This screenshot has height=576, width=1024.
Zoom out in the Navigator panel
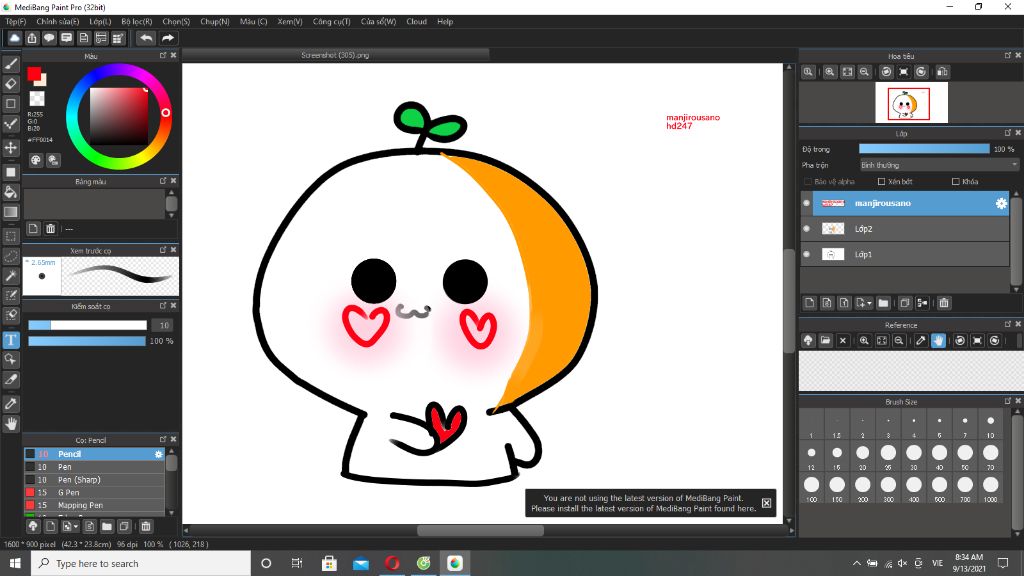[x=864, y=72]
